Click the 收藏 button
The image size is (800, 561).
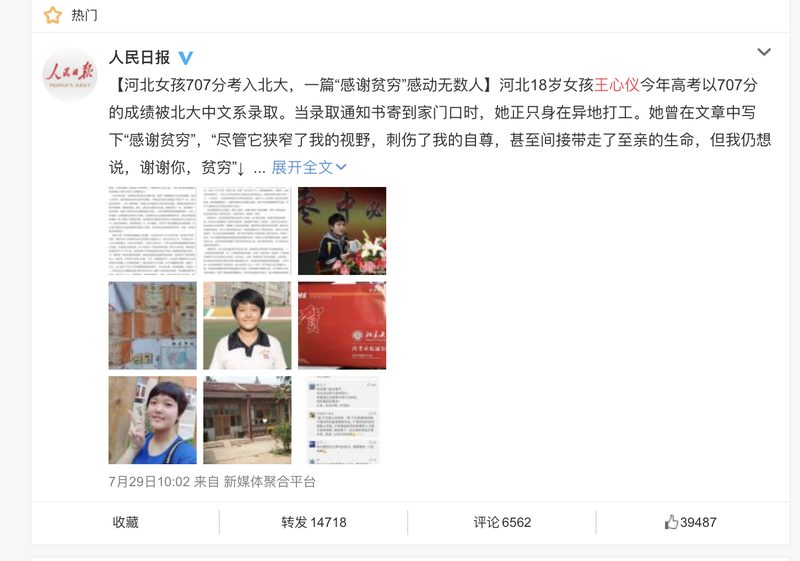126,522
